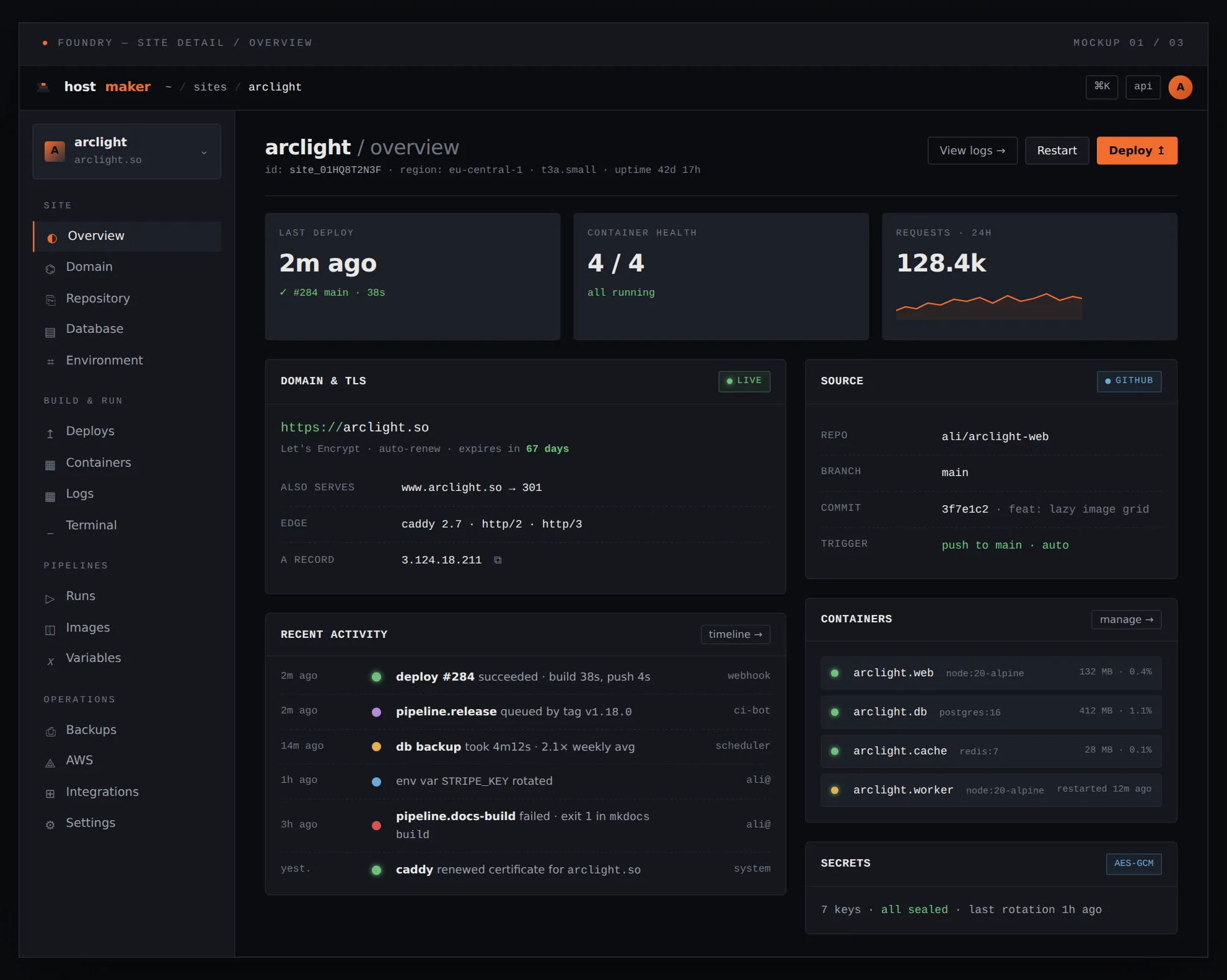Image resolution: width=1227 pixels, height=980 pixels.
Task: Click purple dot of pipeline.release event
Action: pos(376,712)
